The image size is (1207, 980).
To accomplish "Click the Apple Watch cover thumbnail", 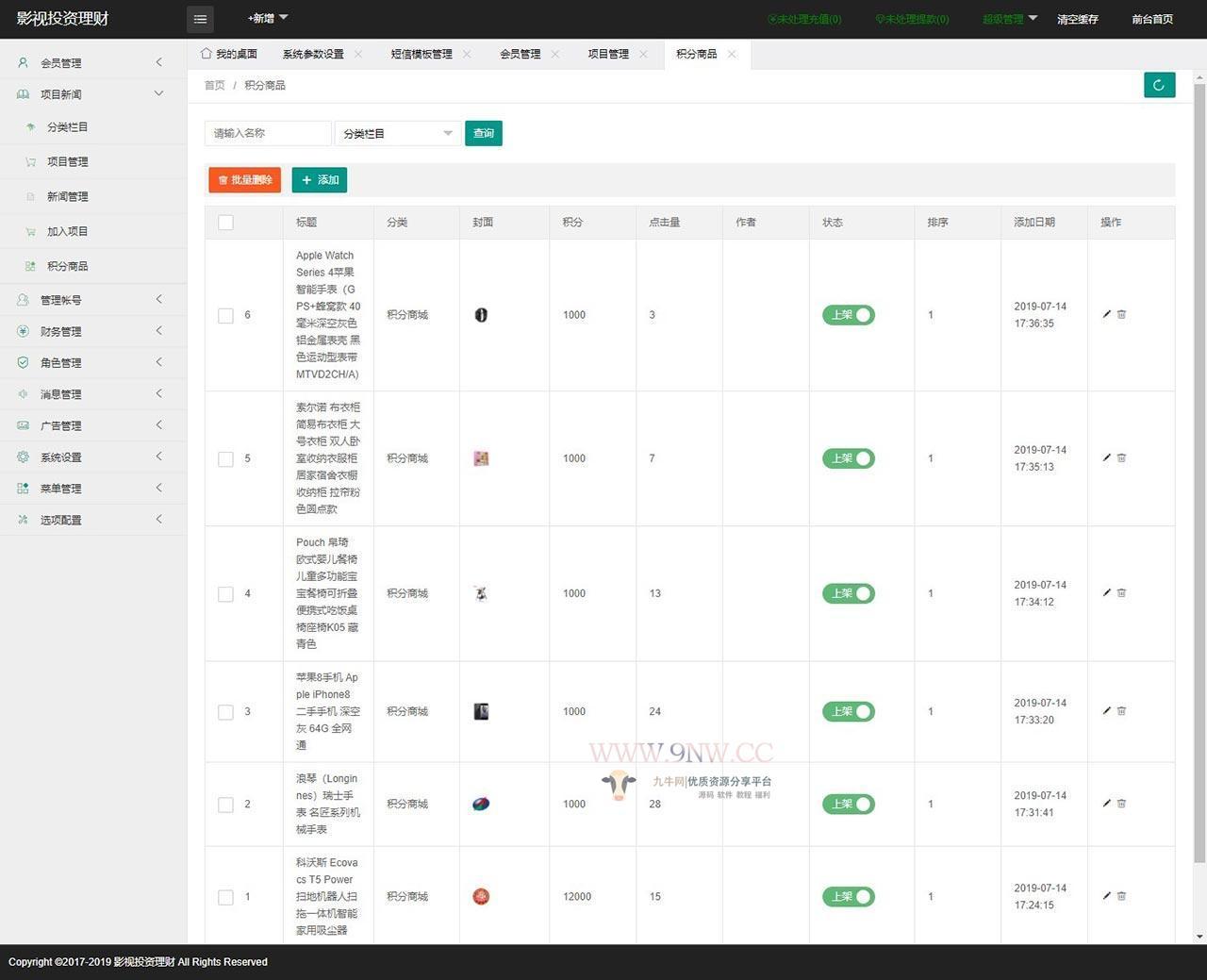I will (x=481, y=315).
